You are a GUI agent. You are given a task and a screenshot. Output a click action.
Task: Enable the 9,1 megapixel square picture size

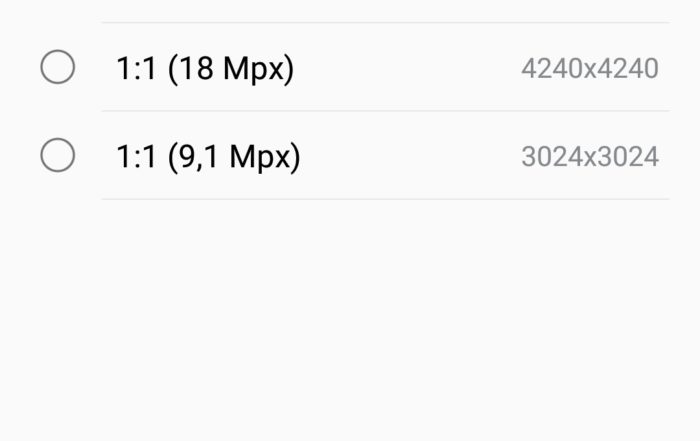coord(350,155)
